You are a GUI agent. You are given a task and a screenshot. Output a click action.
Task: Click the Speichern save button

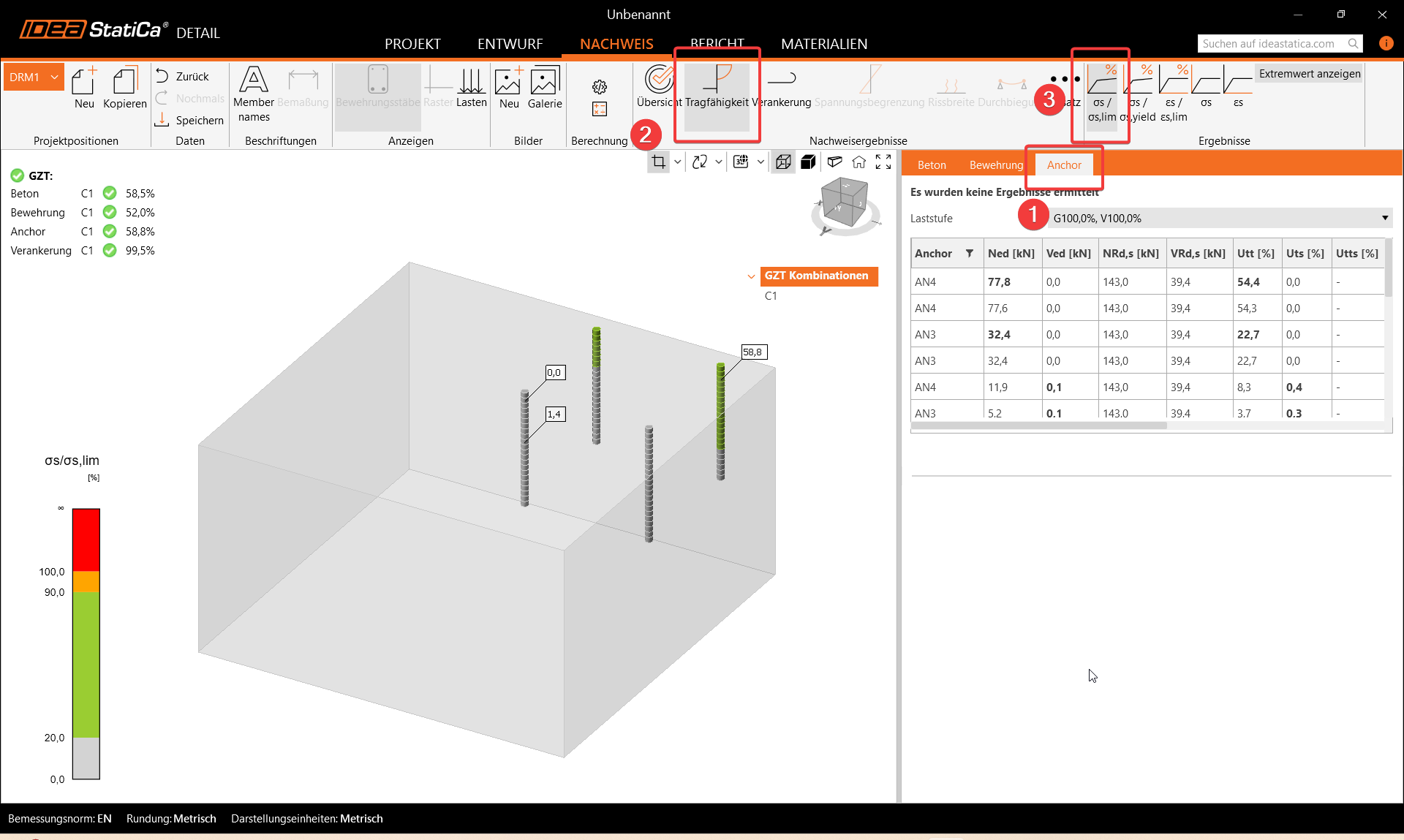click(190, 120)
